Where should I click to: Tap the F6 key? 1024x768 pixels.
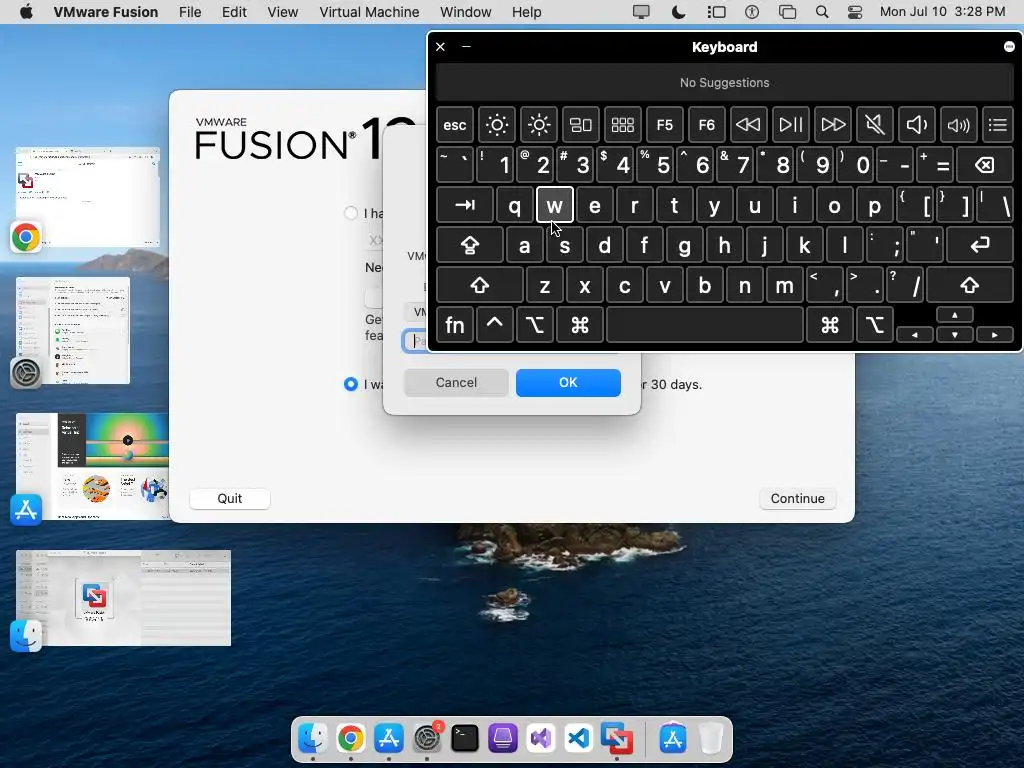[707, 125]
